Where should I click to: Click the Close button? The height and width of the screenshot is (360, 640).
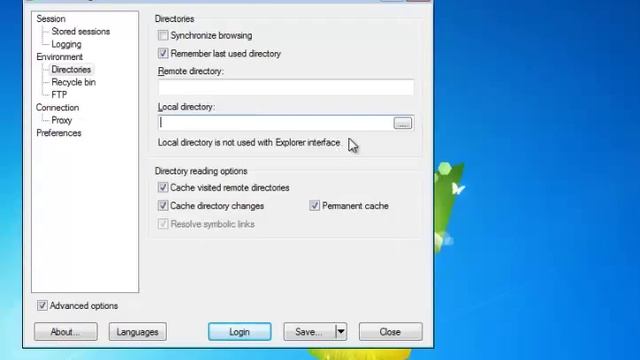click(391, 332)
